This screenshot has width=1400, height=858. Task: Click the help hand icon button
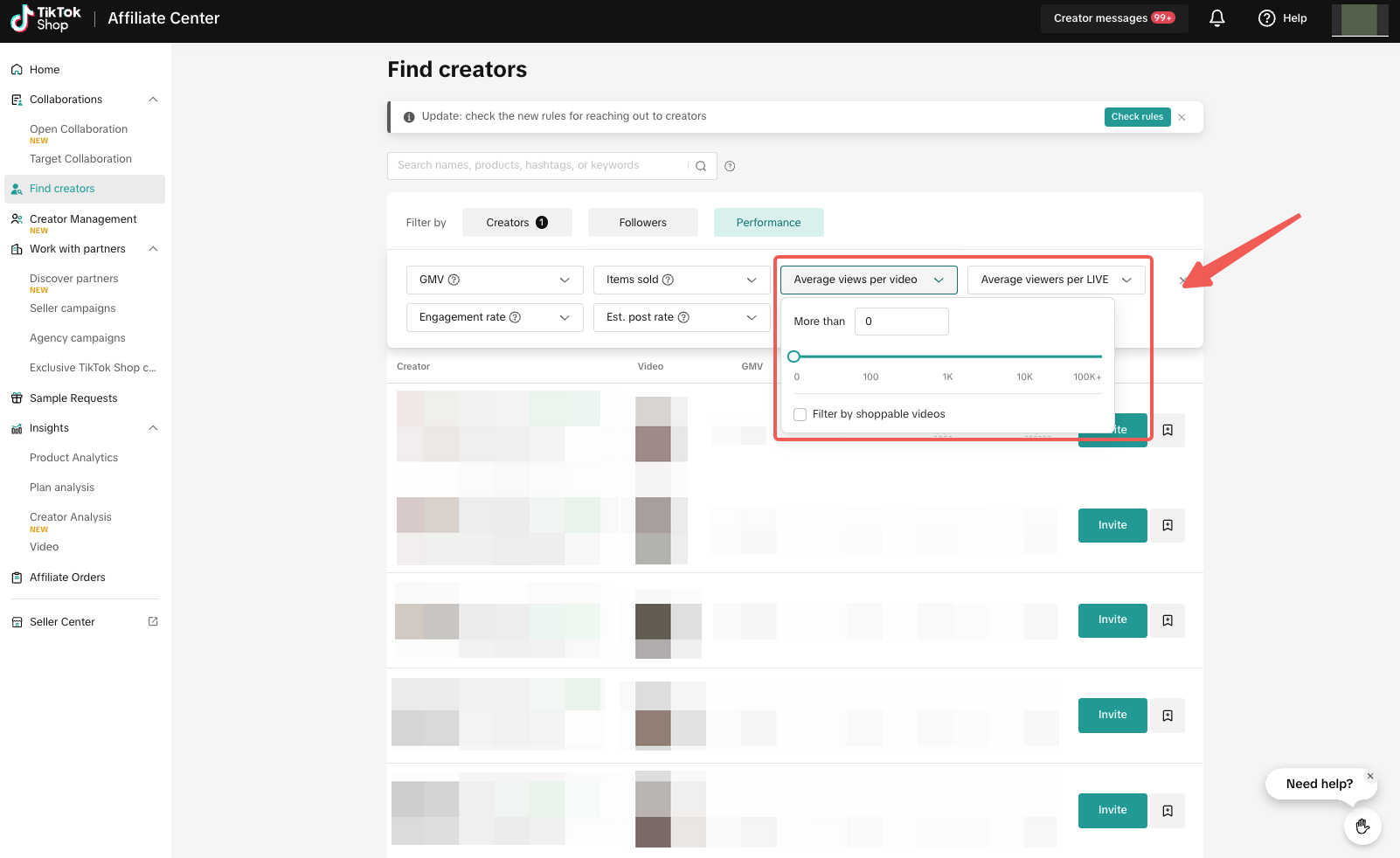coord(1362,826)
